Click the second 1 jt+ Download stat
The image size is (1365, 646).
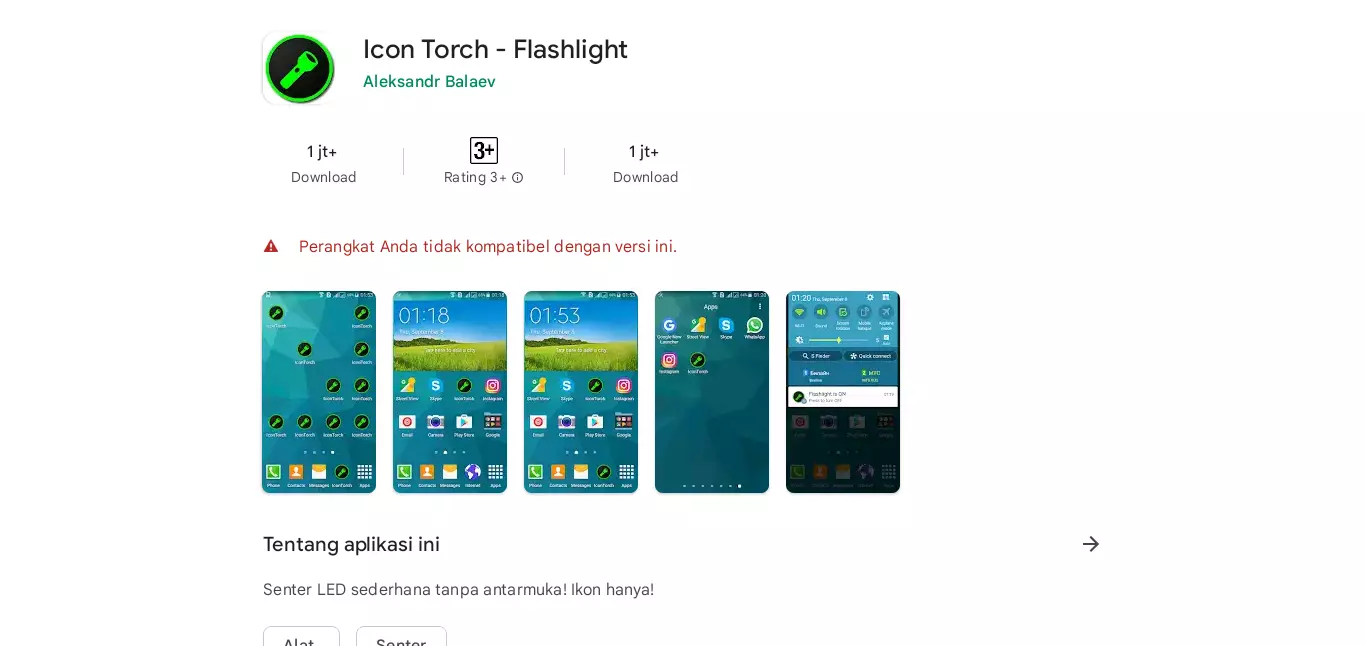click(x=645, y=163)
